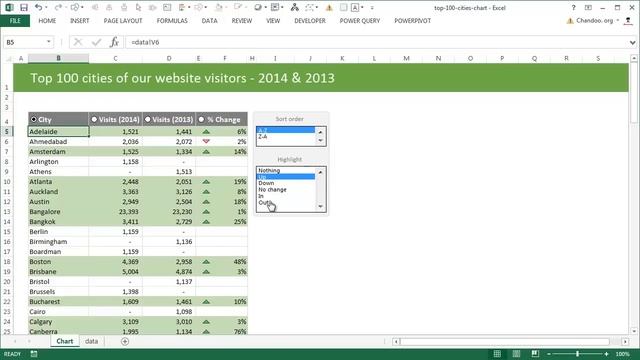Adjust the zoom slider handle
The width and height of the screenshot is (640, 360).
coord(577,354)
